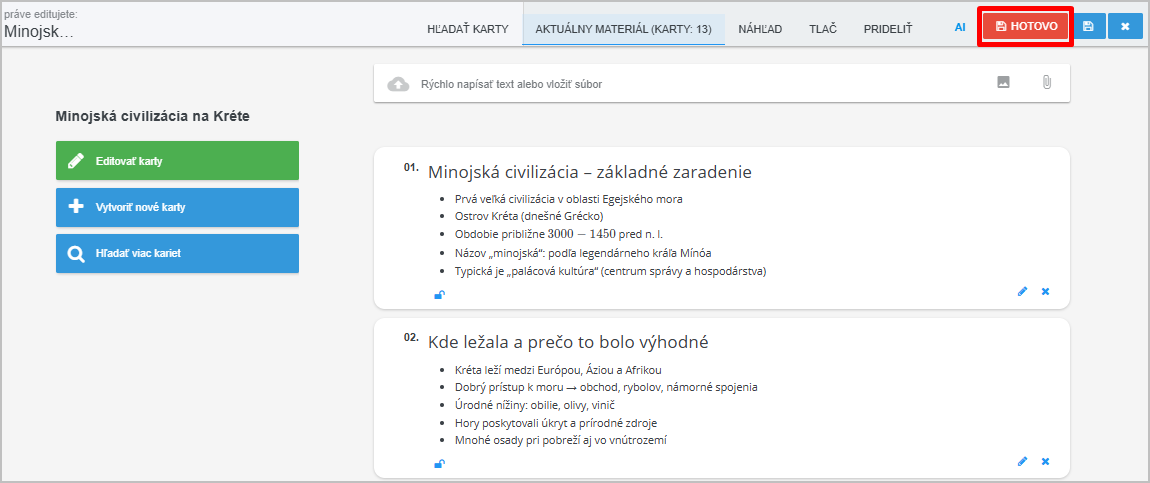Edit card 01 with the pencil icon
Viewport: 1150px width, 483px height.
[1022, 292]
